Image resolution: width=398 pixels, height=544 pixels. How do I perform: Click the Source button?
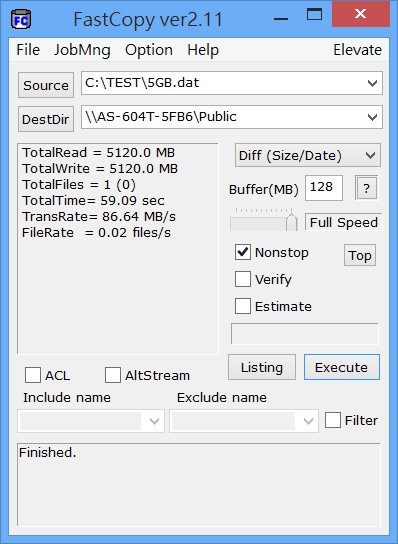pos(46,85)
